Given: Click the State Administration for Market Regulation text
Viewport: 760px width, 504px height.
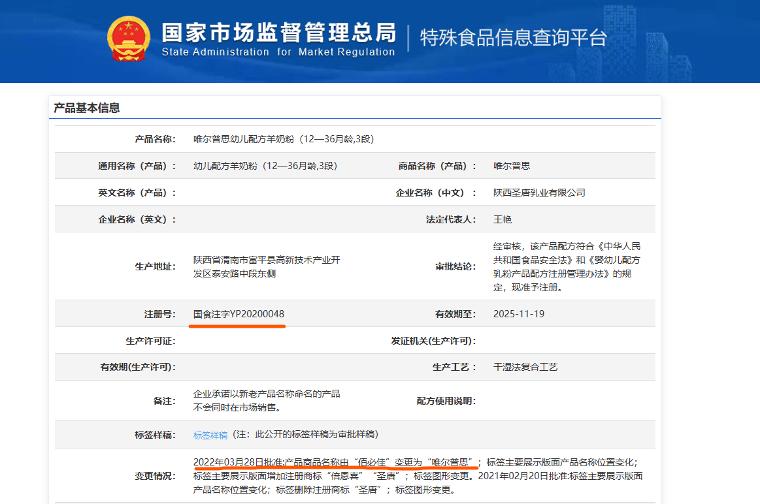Looking at the screenshot, I should (278, 52).
